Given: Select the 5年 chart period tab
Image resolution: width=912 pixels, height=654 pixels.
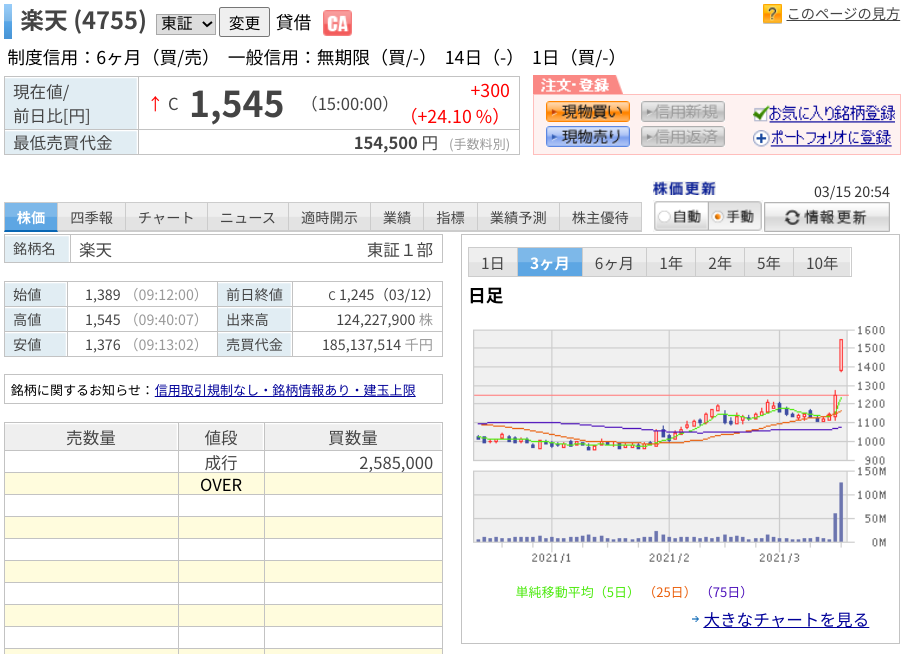Looking at the screenshot, I should (768, 262).
